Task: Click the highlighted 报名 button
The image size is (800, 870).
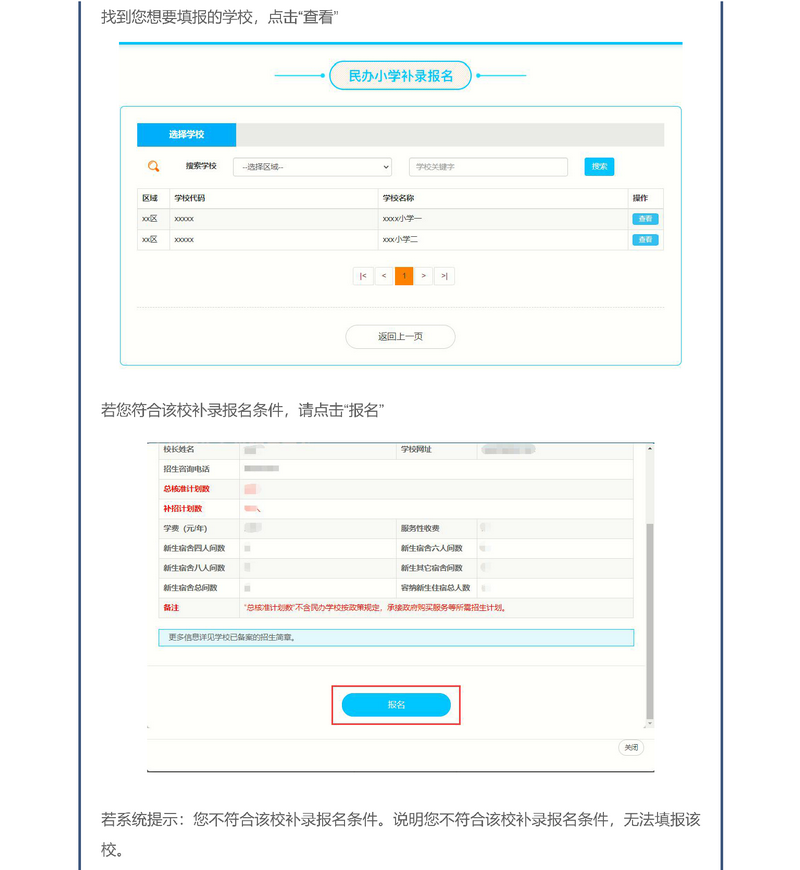Action: [396, 705]
